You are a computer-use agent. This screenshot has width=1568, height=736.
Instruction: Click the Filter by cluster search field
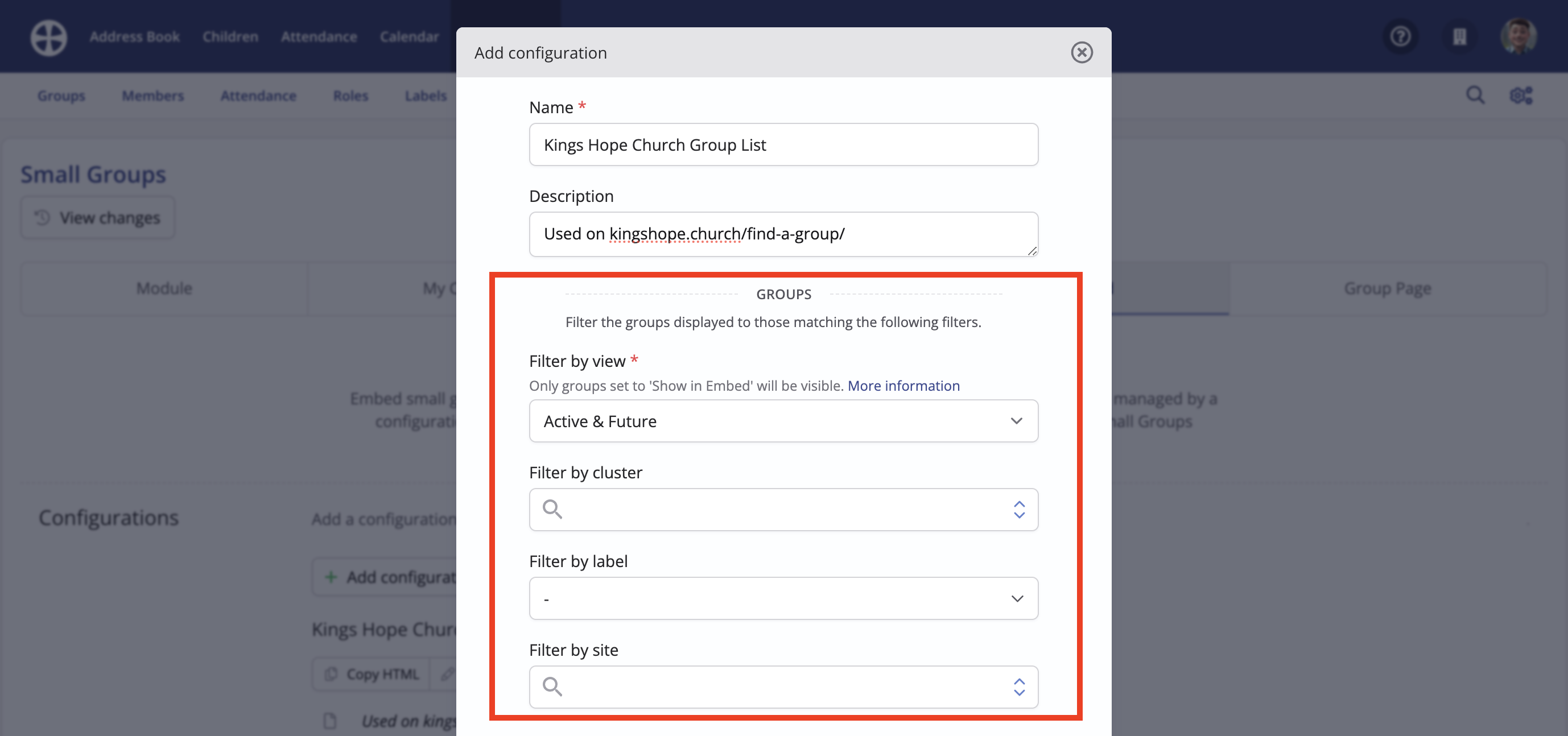[783, 510]
